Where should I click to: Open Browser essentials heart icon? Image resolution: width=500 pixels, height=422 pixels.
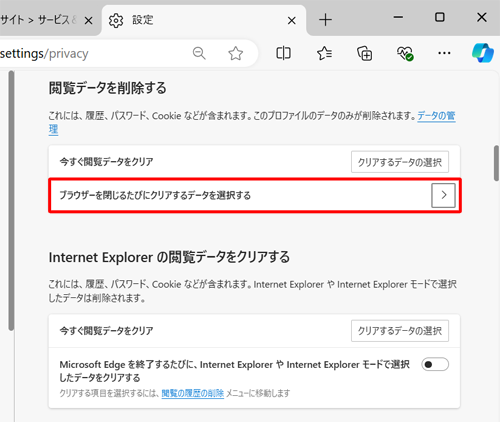405,53
